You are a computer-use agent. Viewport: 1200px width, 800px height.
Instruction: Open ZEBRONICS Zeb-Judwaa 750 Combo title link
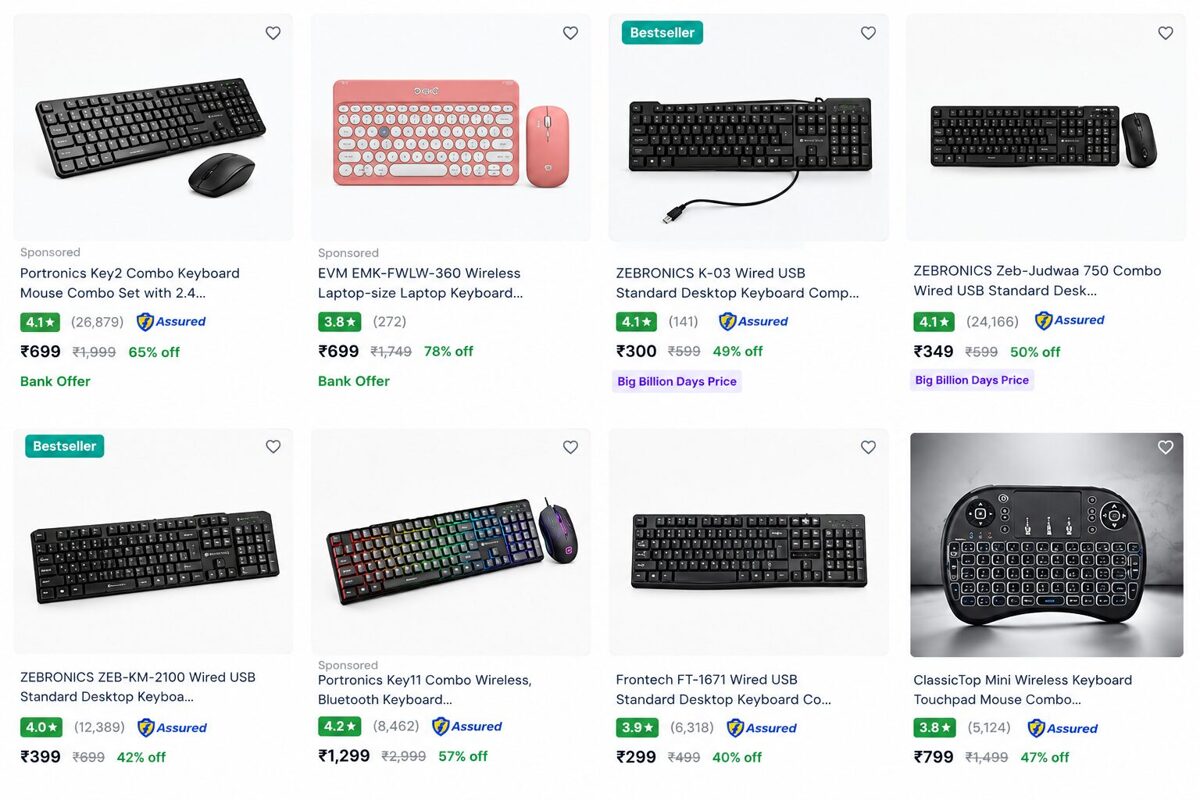(1037, 281)
